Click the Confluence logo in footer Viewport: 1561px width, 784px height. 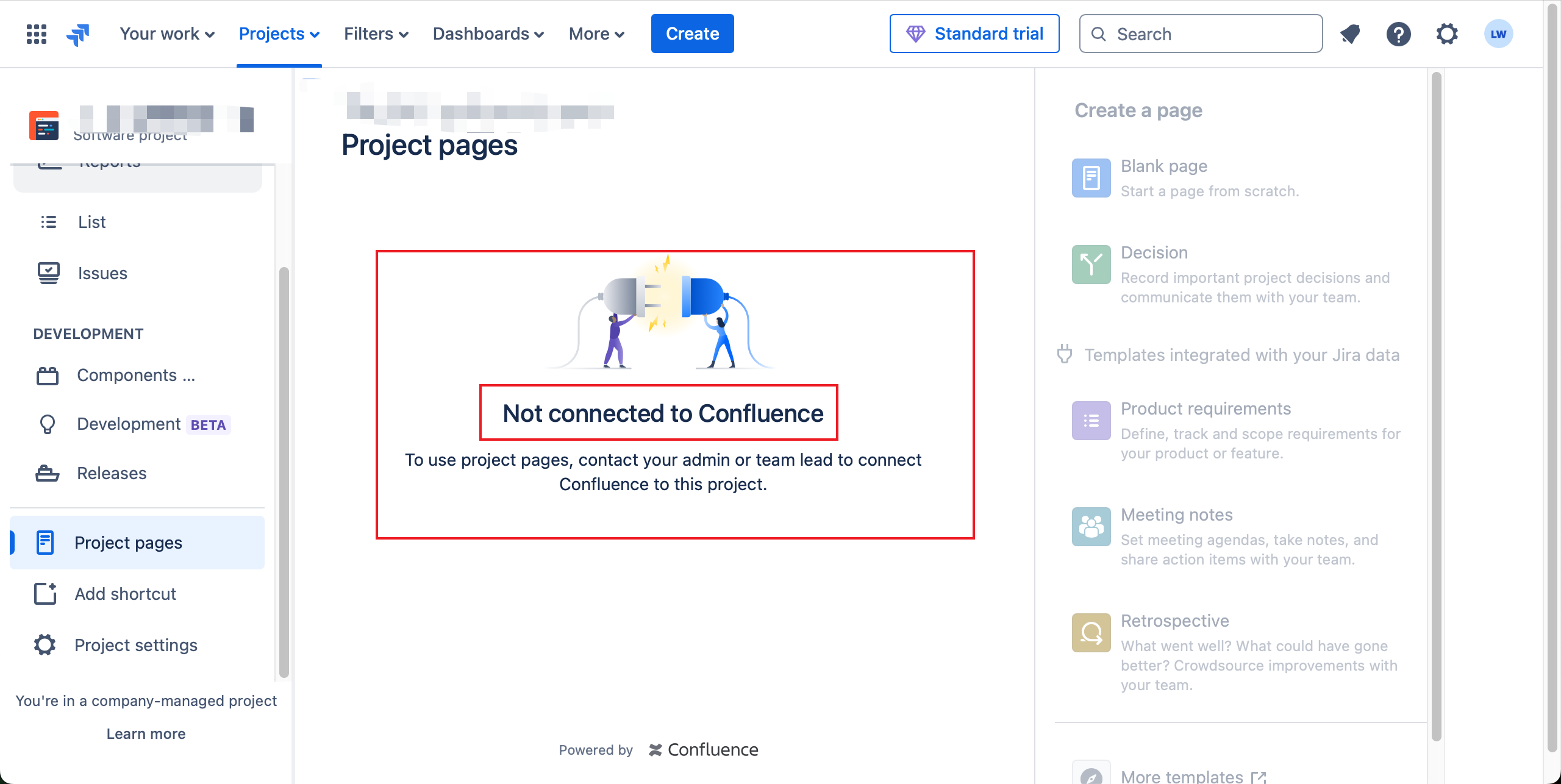point(704,750)
